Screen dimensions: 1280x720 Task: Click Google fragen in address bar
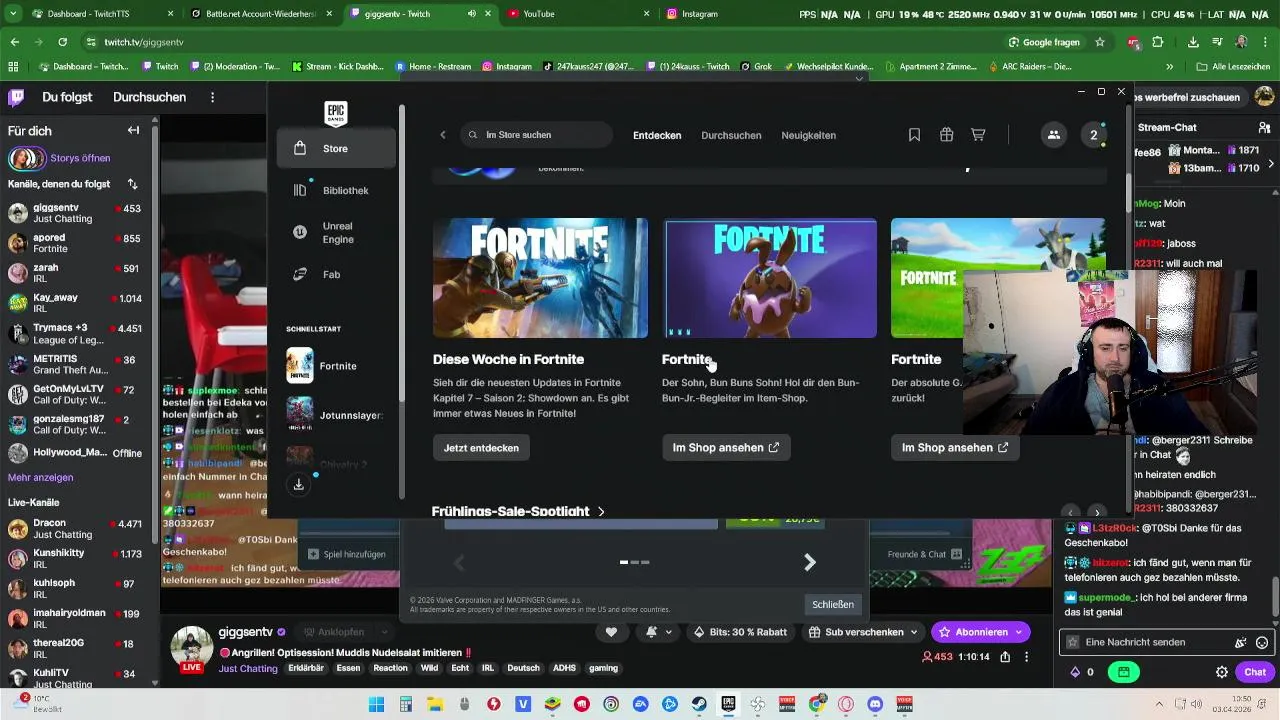pos(1044,42)
